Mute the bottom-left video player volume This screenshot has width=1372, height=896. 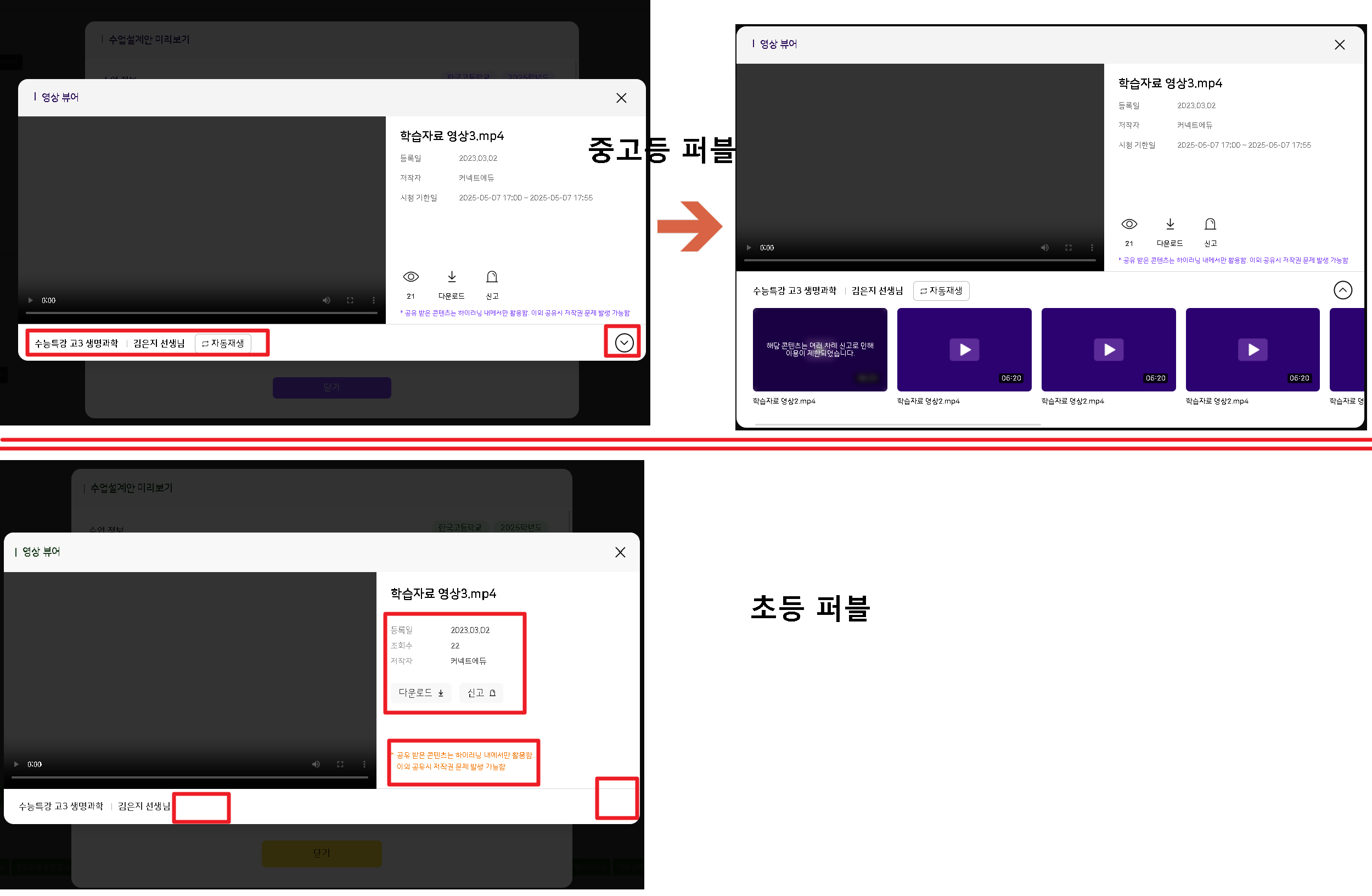316,765
